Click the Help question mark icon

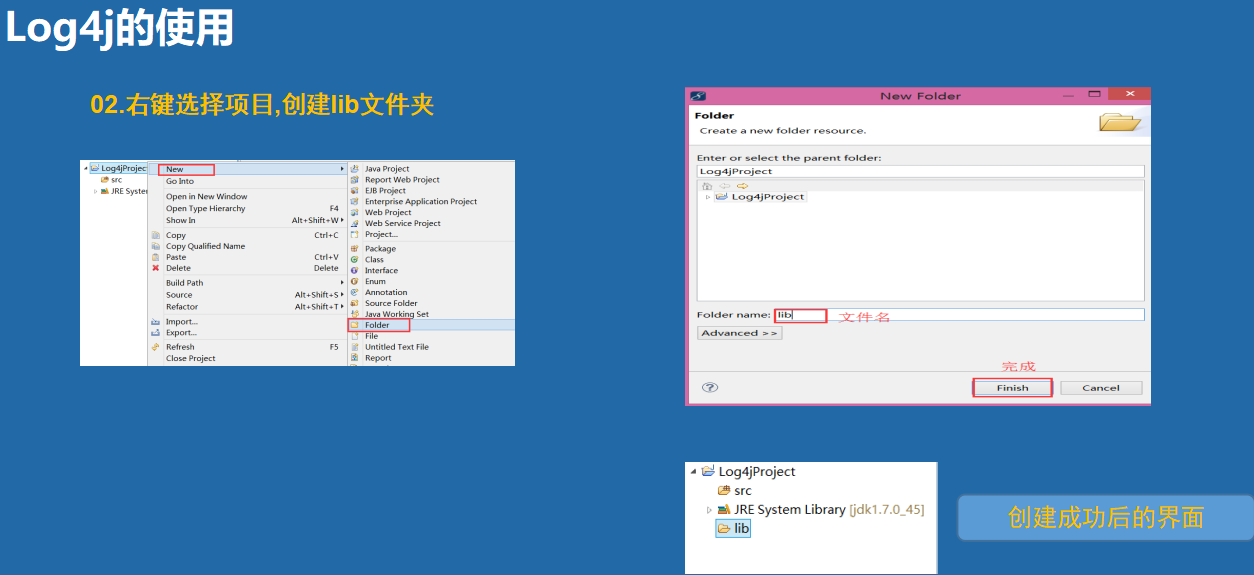click(x=710, y=387)
